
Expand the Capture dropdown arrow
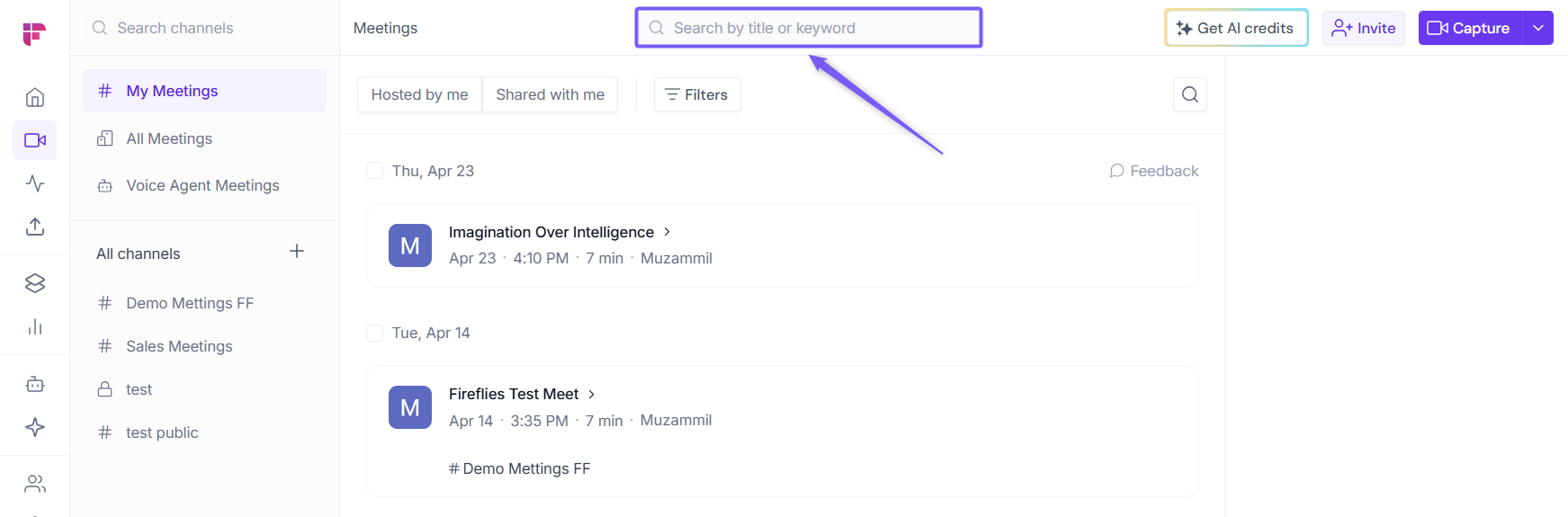(1538, 28)
